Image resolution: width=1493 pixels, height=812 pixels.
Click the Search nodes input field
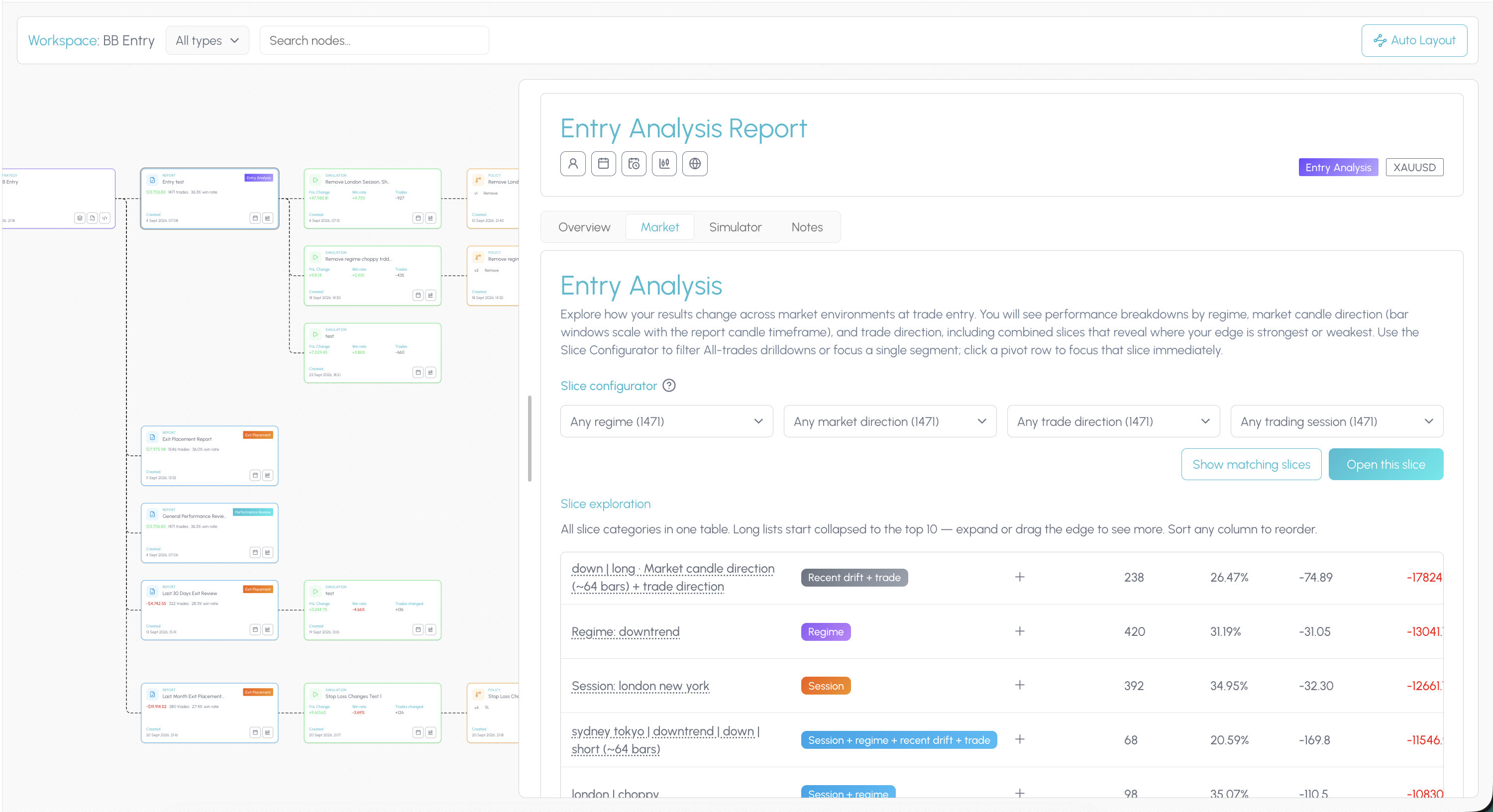point(374,41)
